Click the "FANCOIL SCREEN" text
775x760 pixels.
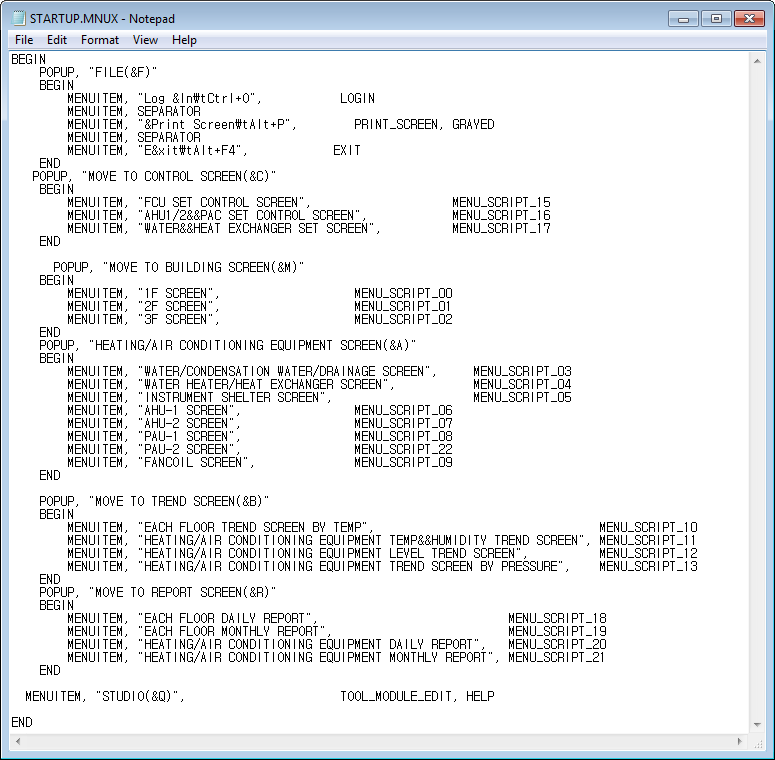[193, 463]
